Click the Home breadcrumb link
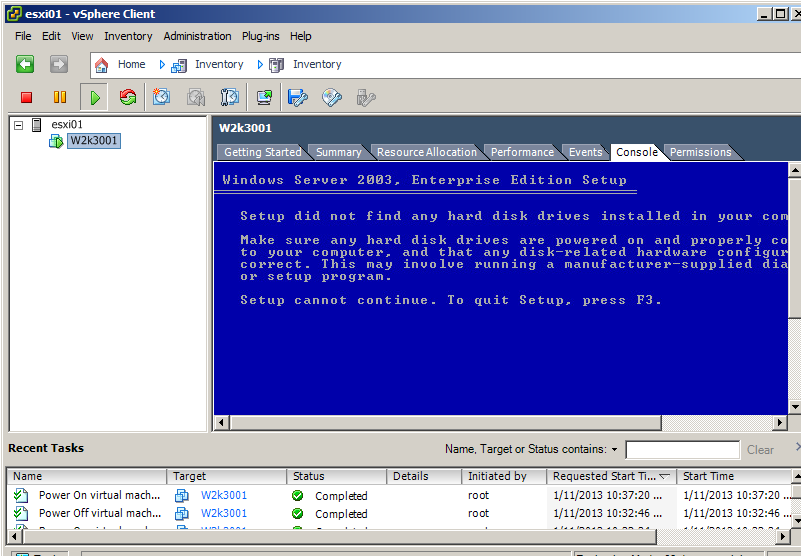 coord(131,64)
